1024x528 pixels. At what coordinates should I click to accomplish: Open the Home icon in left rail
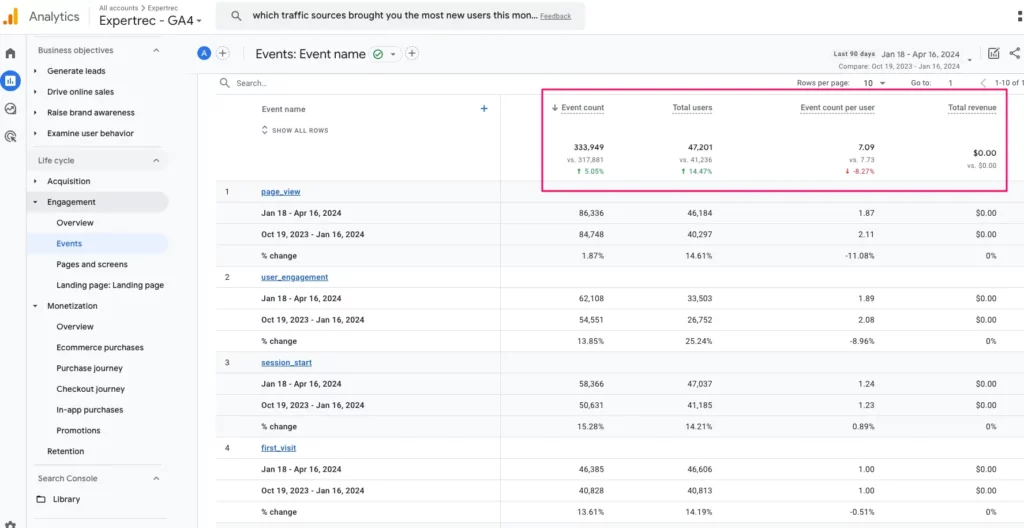[10, 53]
